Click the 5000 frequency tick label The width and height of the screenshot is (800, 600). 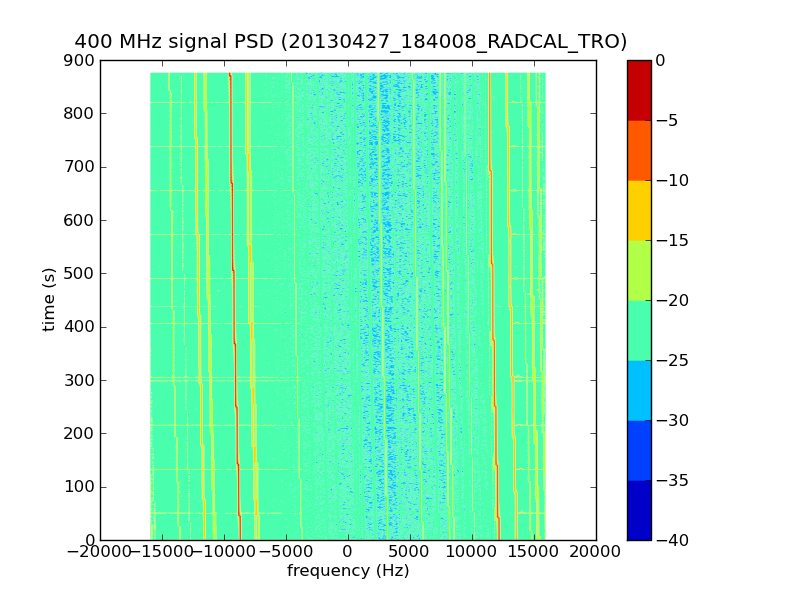click(410, 552)
